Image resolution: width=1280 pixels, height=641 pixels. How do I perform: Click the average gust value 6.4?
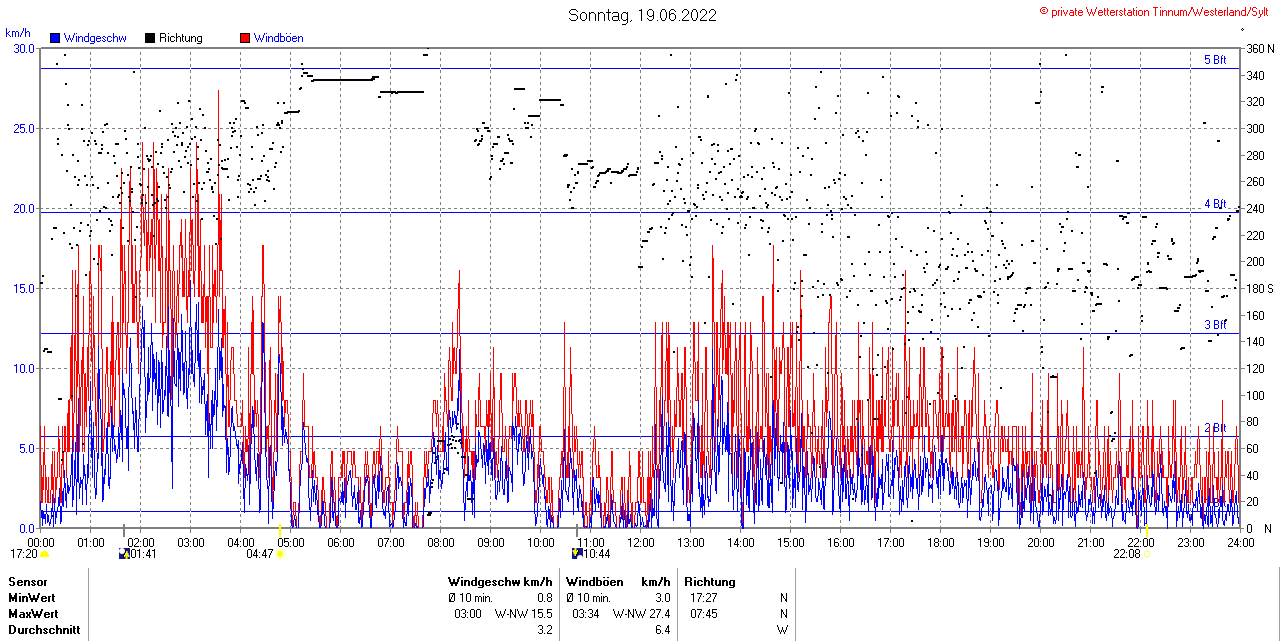point(662,630)
